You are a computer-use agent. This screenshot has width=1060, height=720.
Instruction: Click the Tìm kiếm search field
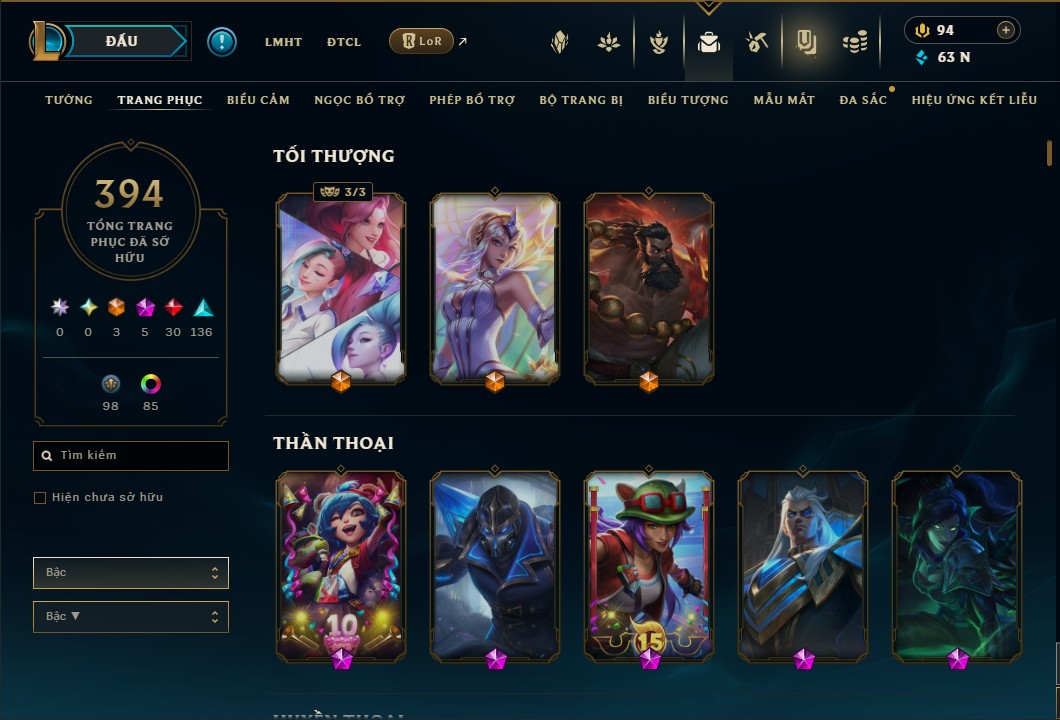[x=130, y=456]
